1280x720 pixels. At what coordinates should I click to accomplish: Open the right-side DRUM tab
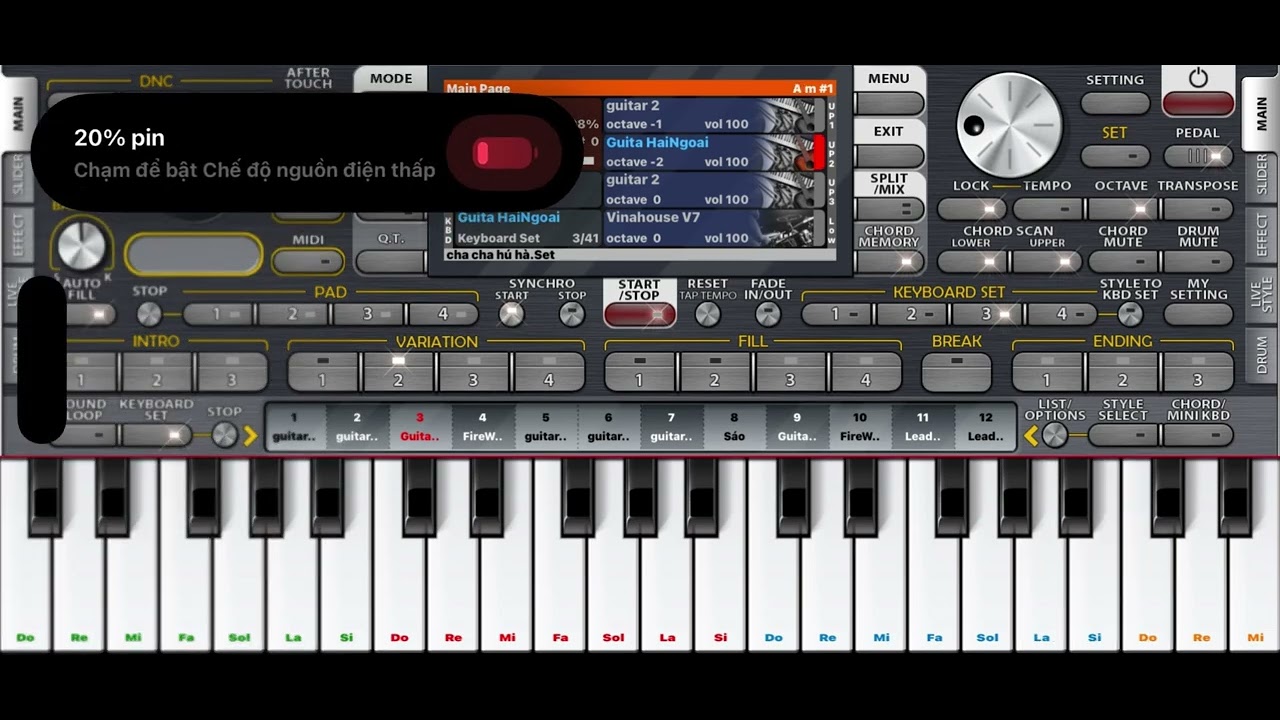coord(1260,356)
